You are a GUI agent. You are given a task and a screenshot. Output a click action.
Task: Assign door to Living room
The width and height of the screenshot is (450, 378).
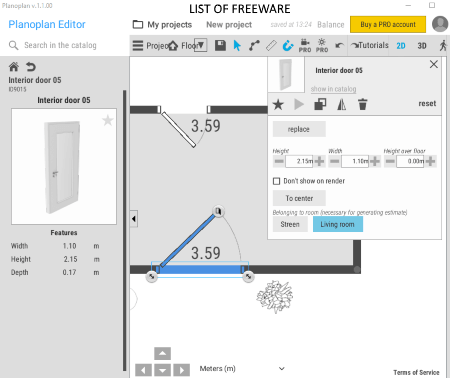click(x=338, y=224)
